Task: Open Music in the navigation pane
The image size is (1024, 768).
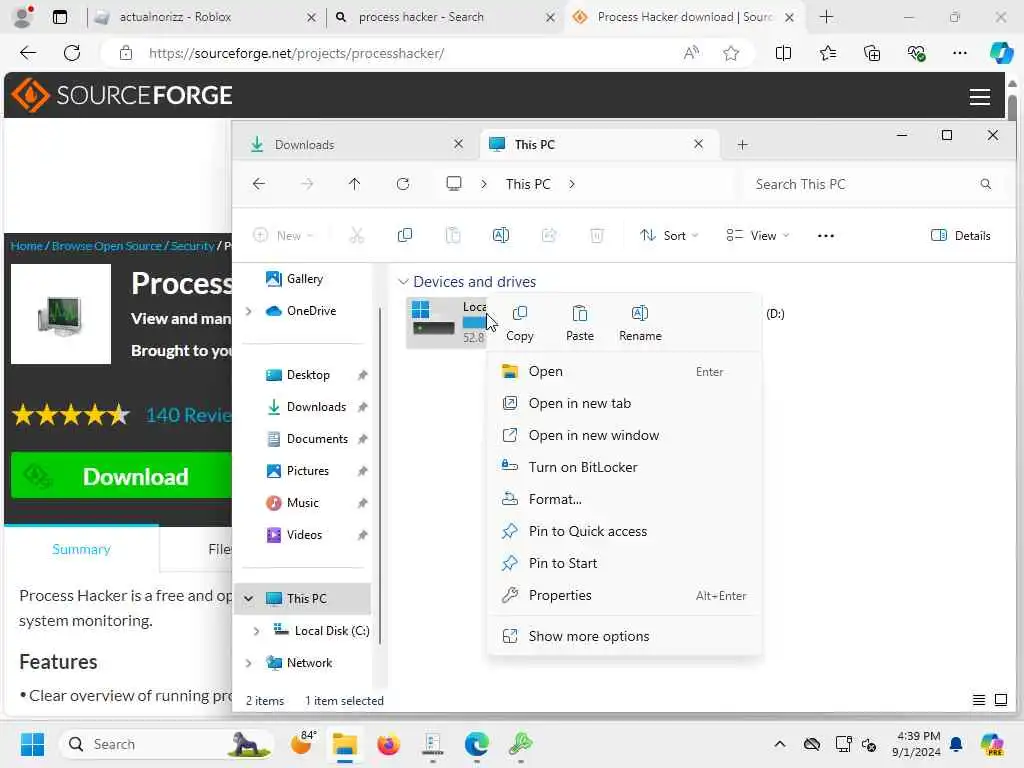Action: [x=302, y=503]
